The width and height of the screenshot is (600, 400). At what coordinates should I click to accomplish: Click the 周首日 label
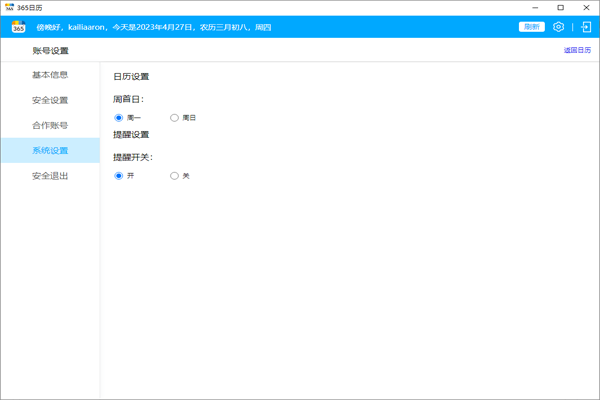pos(128,100)
